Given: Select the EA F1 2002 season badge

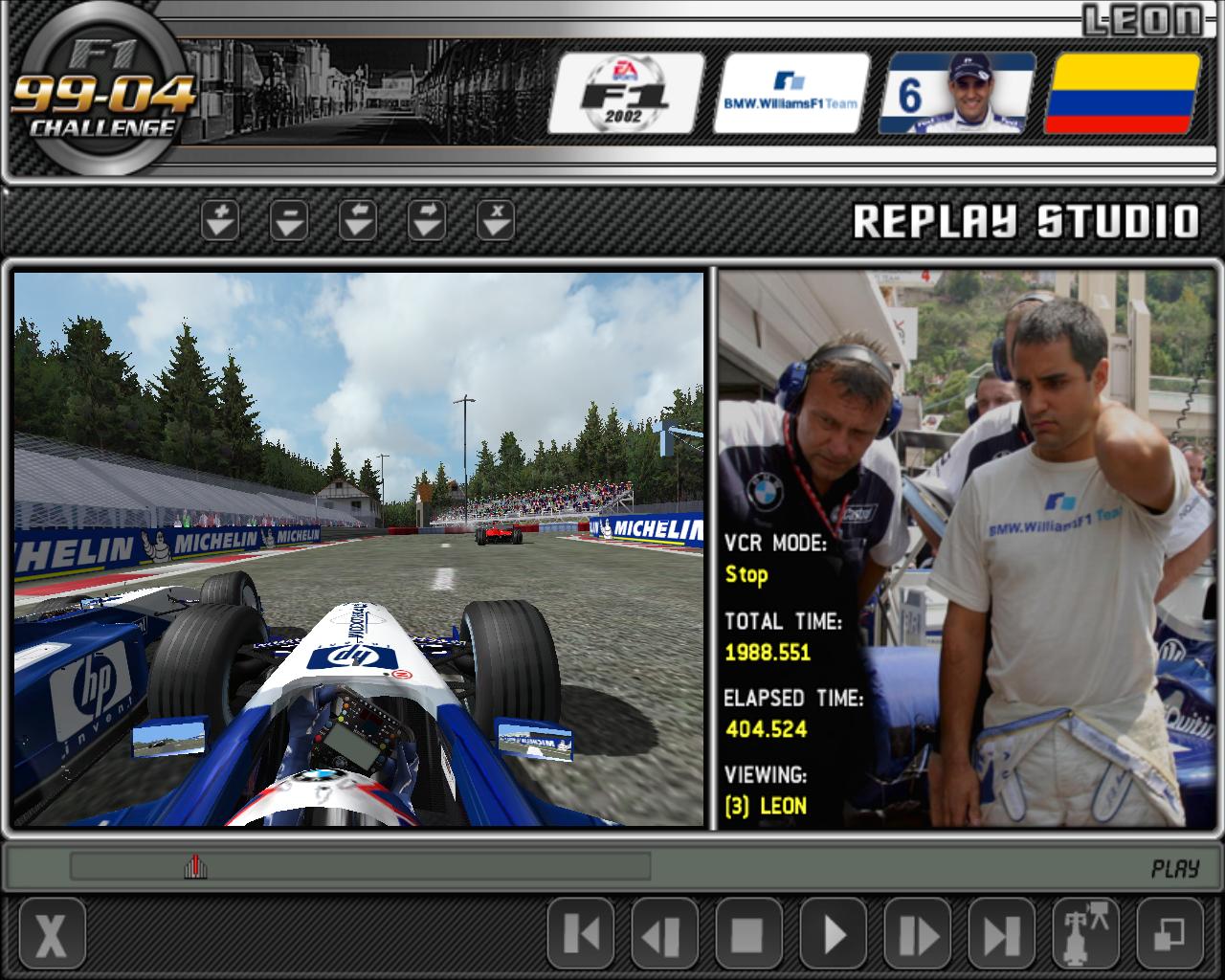Looking at the screenshot, I should tap(626, 93).
